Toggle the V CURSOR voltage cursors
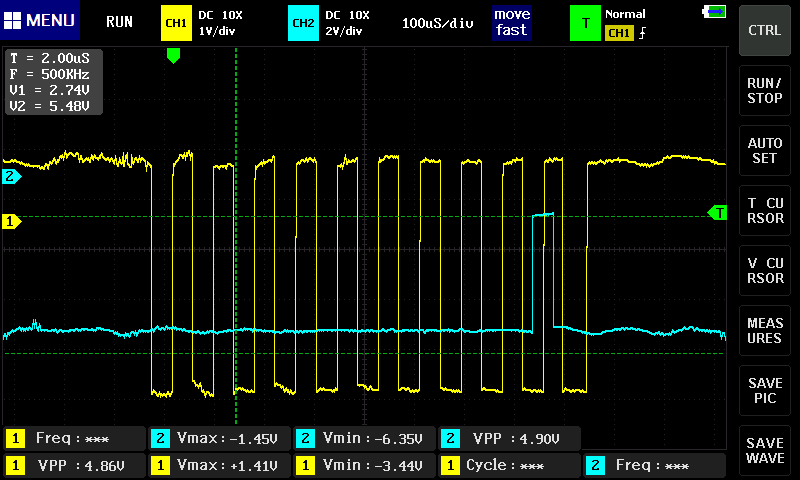Screen dimensions: 800x480 (765, 271)
